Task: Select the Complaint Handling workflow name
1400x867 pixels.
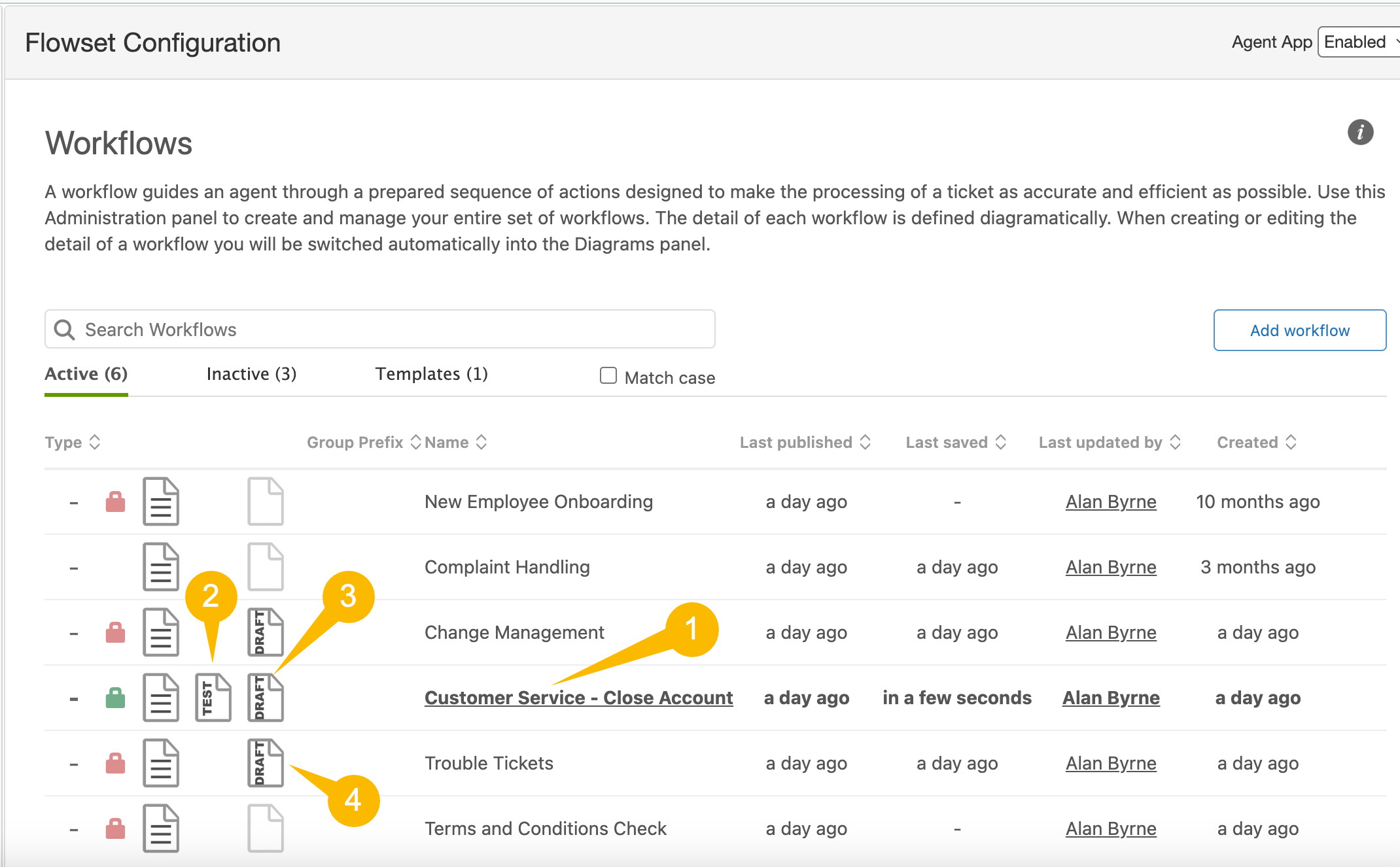Action: 507,567
